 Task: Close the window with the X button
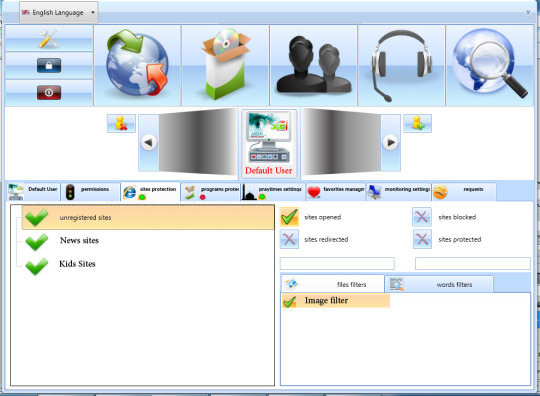tap(528, 12)
